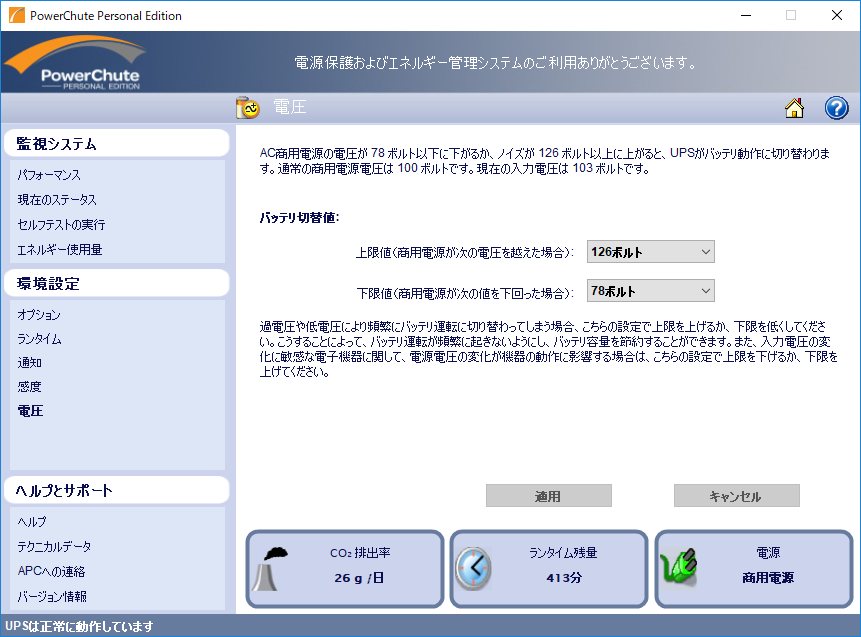Click the バッテリ切替値 label
Screen dimensions: 861x637
pos(300,218)
